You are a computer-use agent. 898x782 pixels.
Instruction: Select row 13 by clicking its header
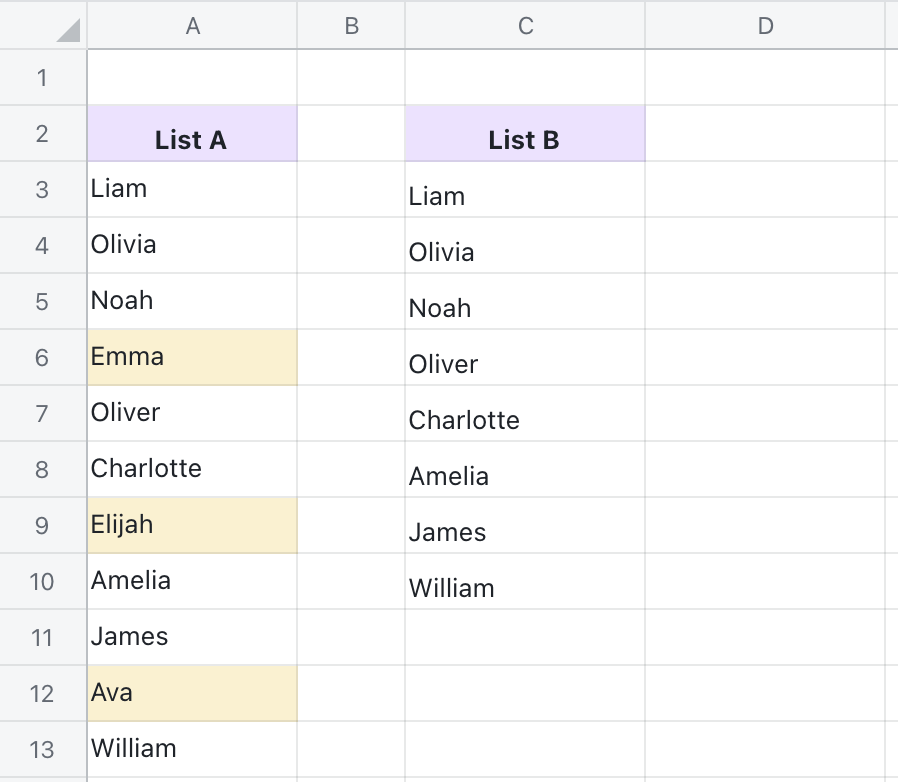coord(42,748)
